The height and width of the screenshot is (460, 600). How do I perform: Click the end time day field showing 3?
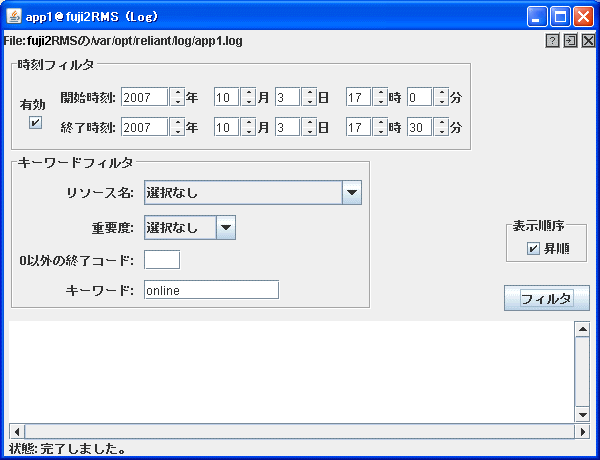coord(287,127)
